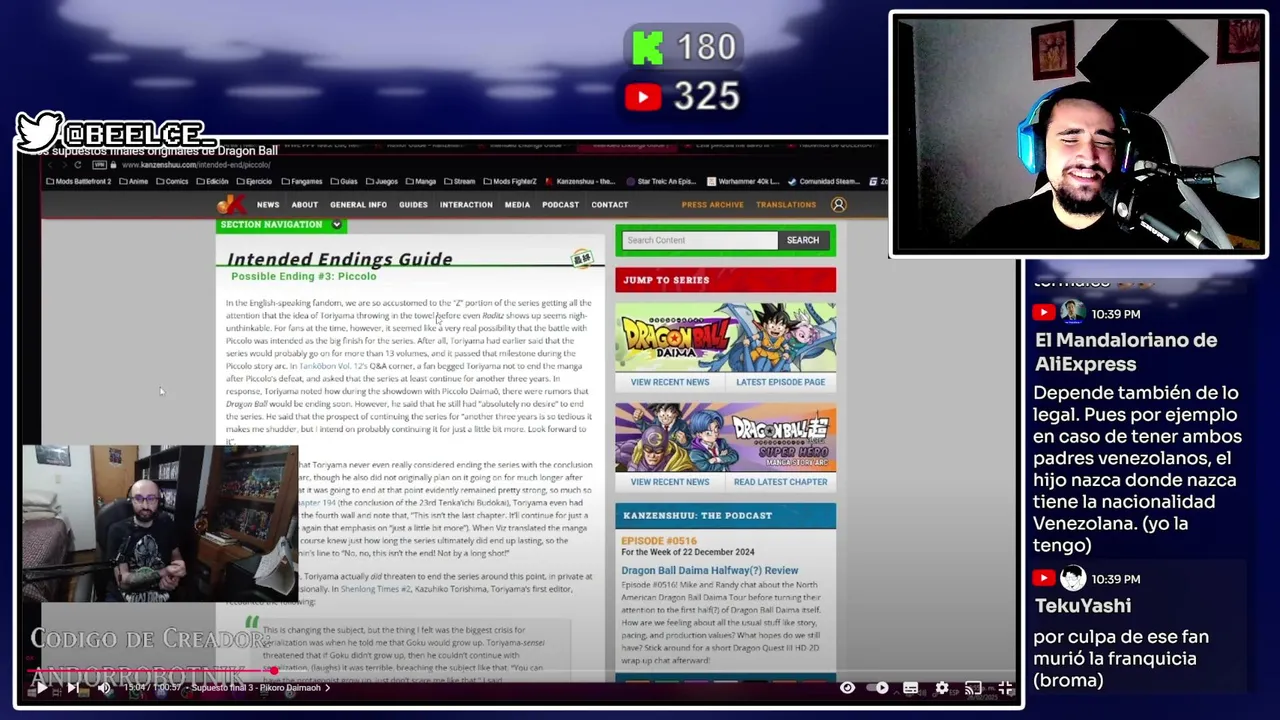Click the address bar URL kanzenshuu.com
The height and width of the screenshot is (720, 1280).
(x=196, y=165)
